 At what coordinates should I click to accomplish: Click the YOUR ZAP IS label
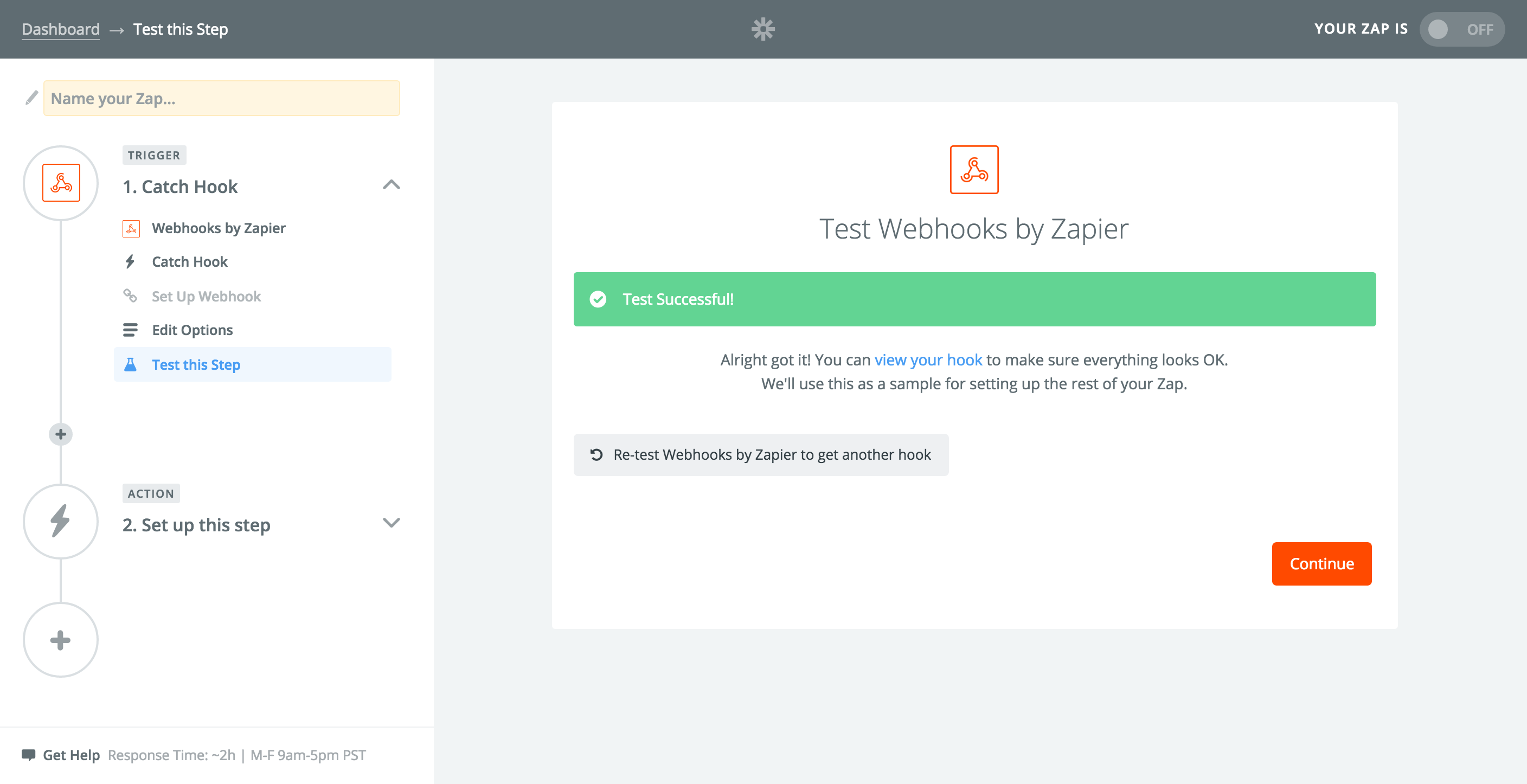pyautogui.click(x=1361, y=29)
